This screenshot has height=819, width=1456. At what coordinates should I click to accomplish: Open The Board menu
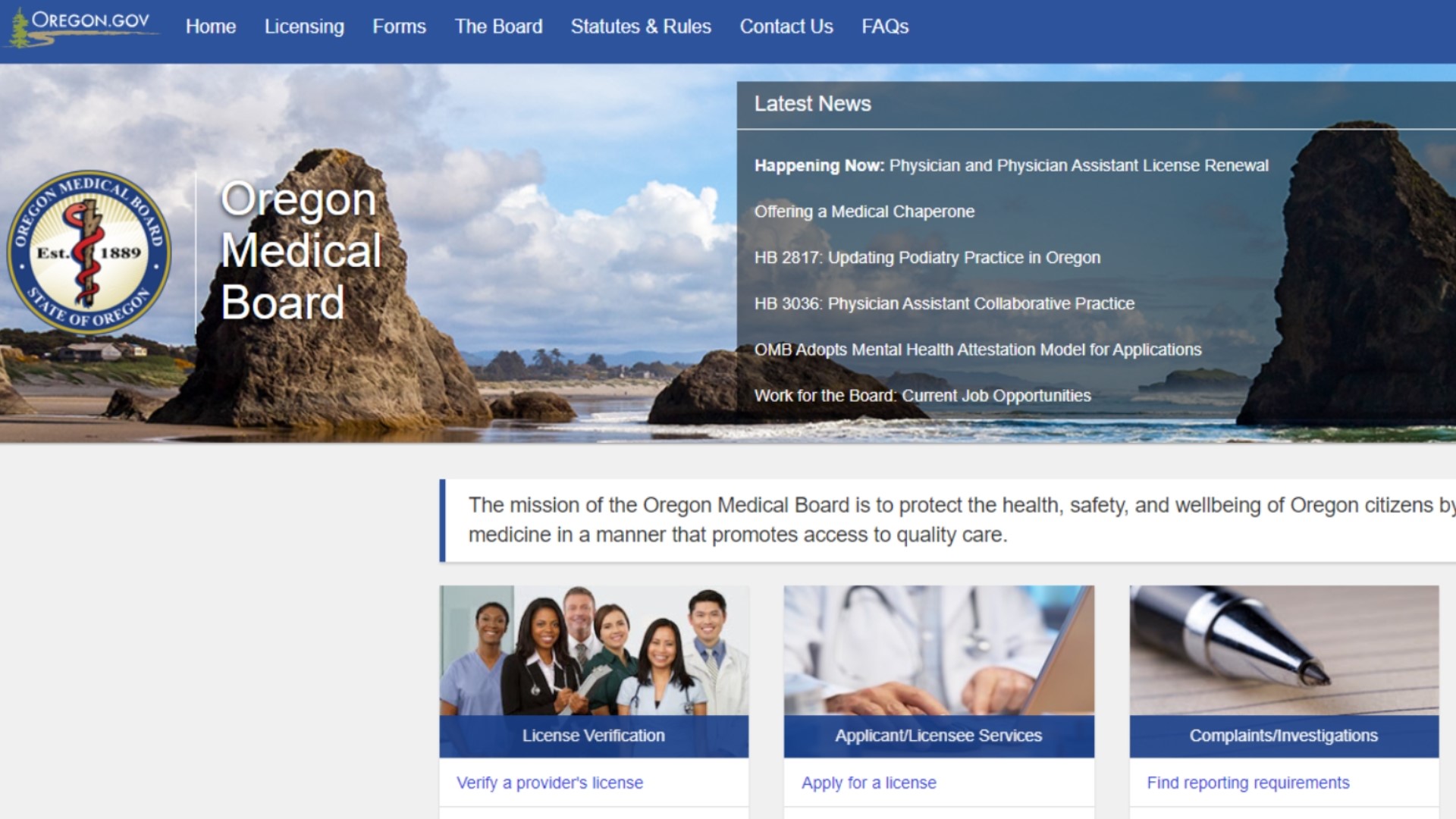coord(498,27)
